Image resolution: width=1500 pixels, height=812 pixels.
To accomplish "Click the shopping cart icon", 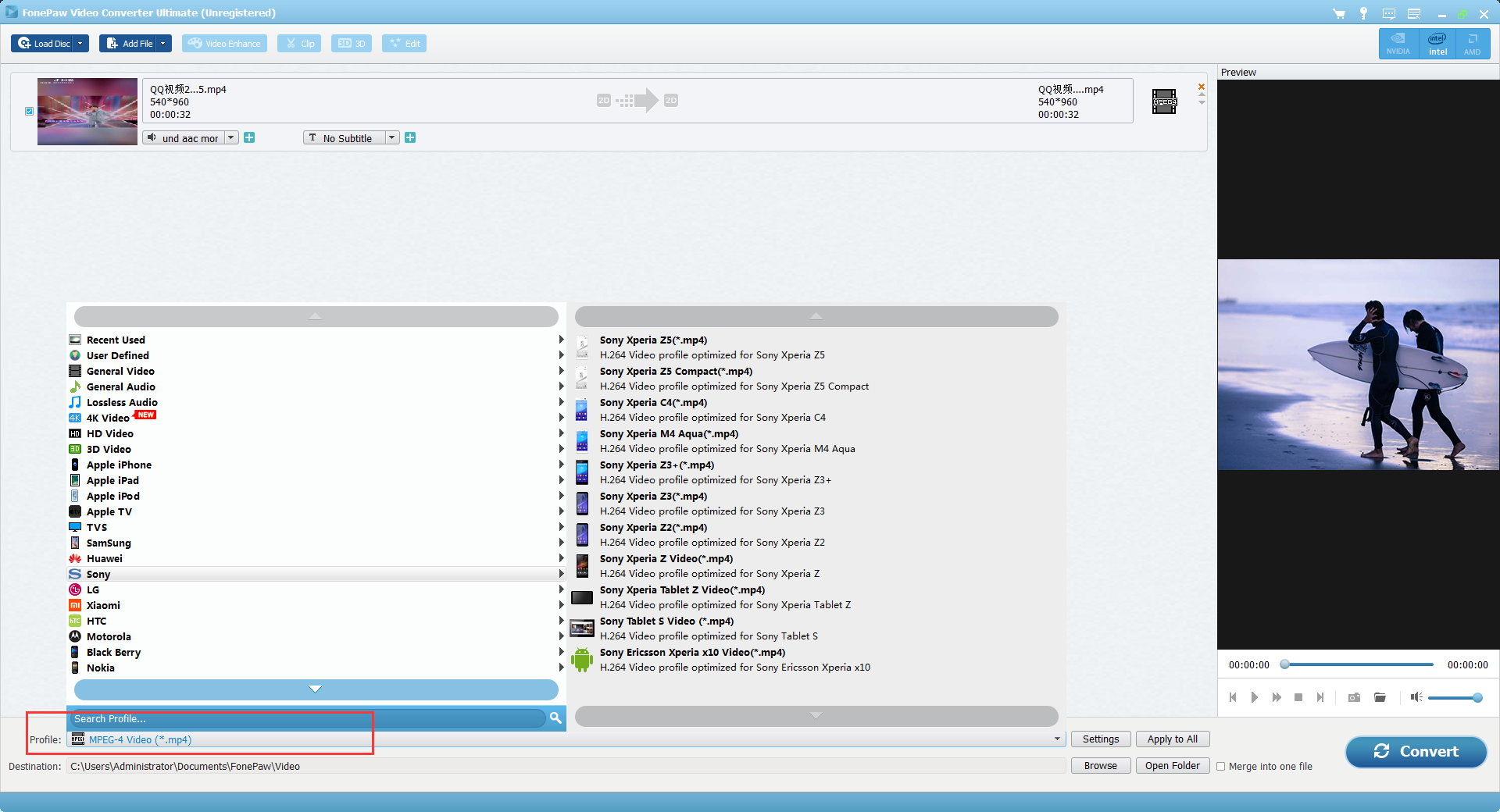I will point(1338,13).
